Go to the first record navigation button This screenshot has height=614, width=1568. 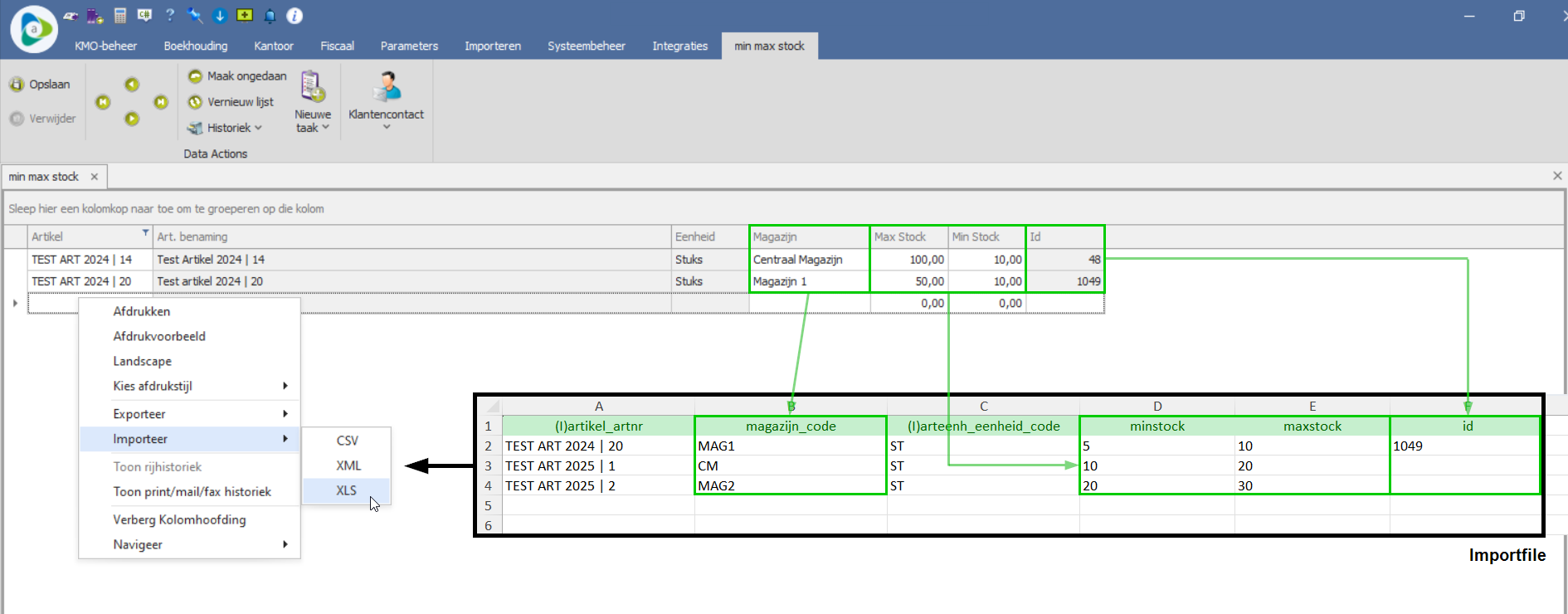pos(103,102)
